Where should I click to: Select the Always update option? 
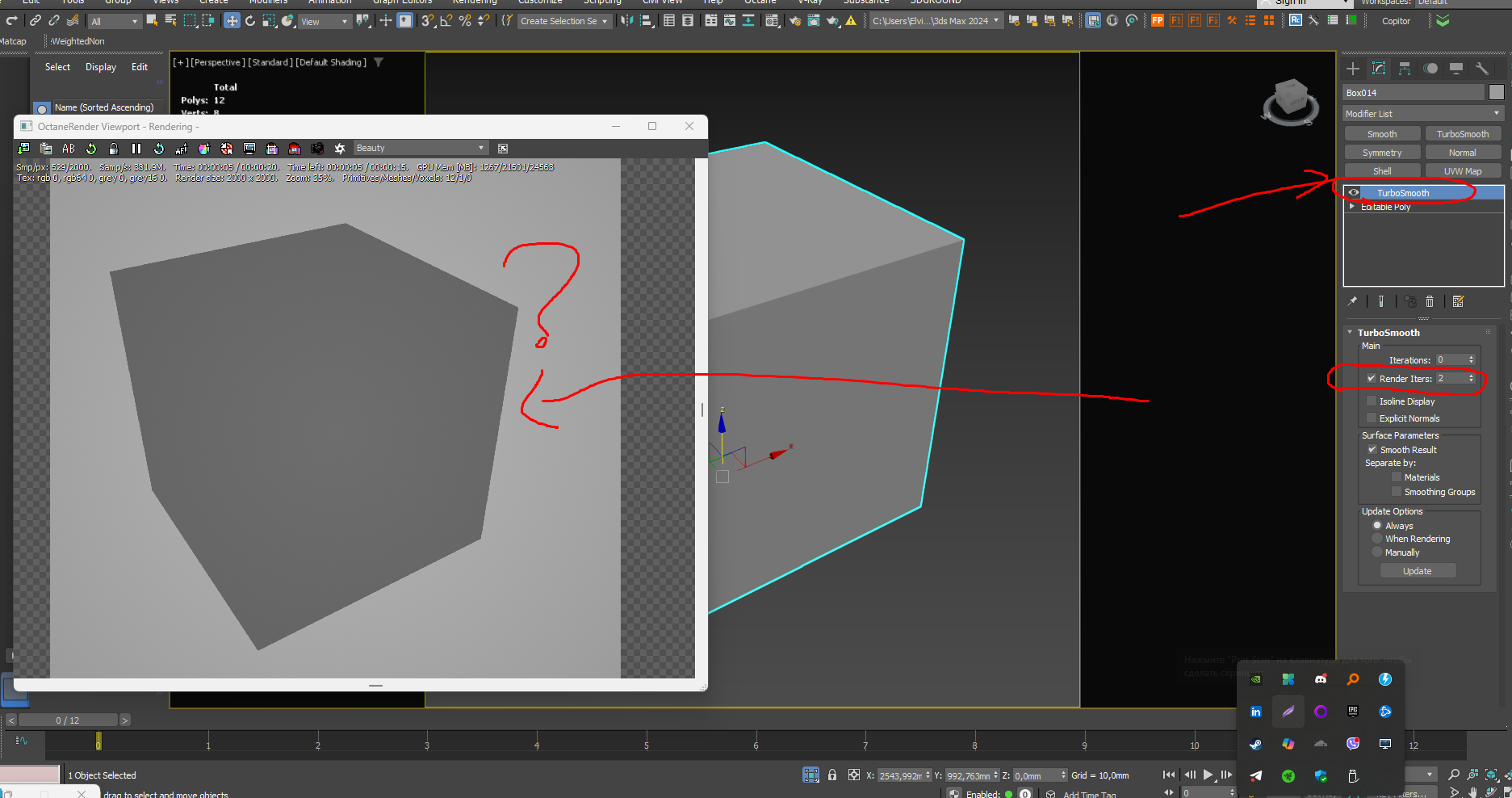tap(1377, 525)
